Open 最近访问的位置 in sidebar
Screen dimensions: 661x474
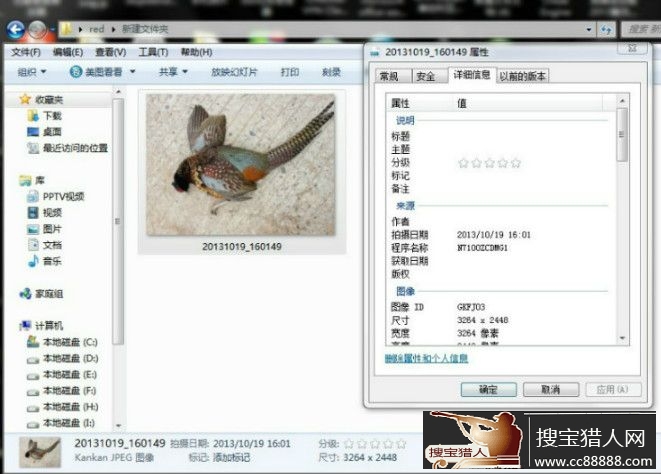[67, 148]
